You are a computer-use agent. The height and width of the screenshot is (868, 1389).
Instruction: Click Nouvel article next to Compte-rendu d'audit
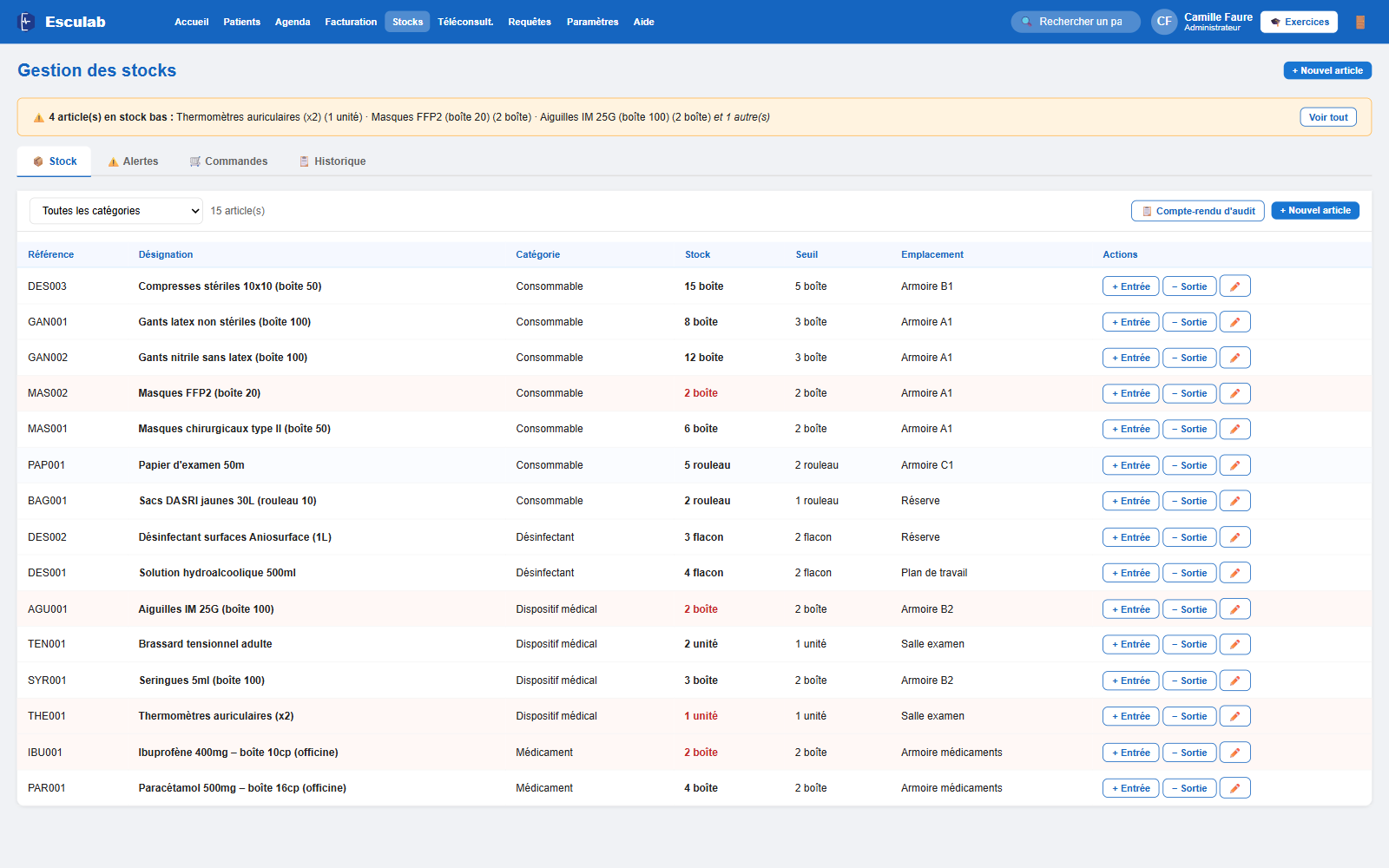tap(1315, 210)
